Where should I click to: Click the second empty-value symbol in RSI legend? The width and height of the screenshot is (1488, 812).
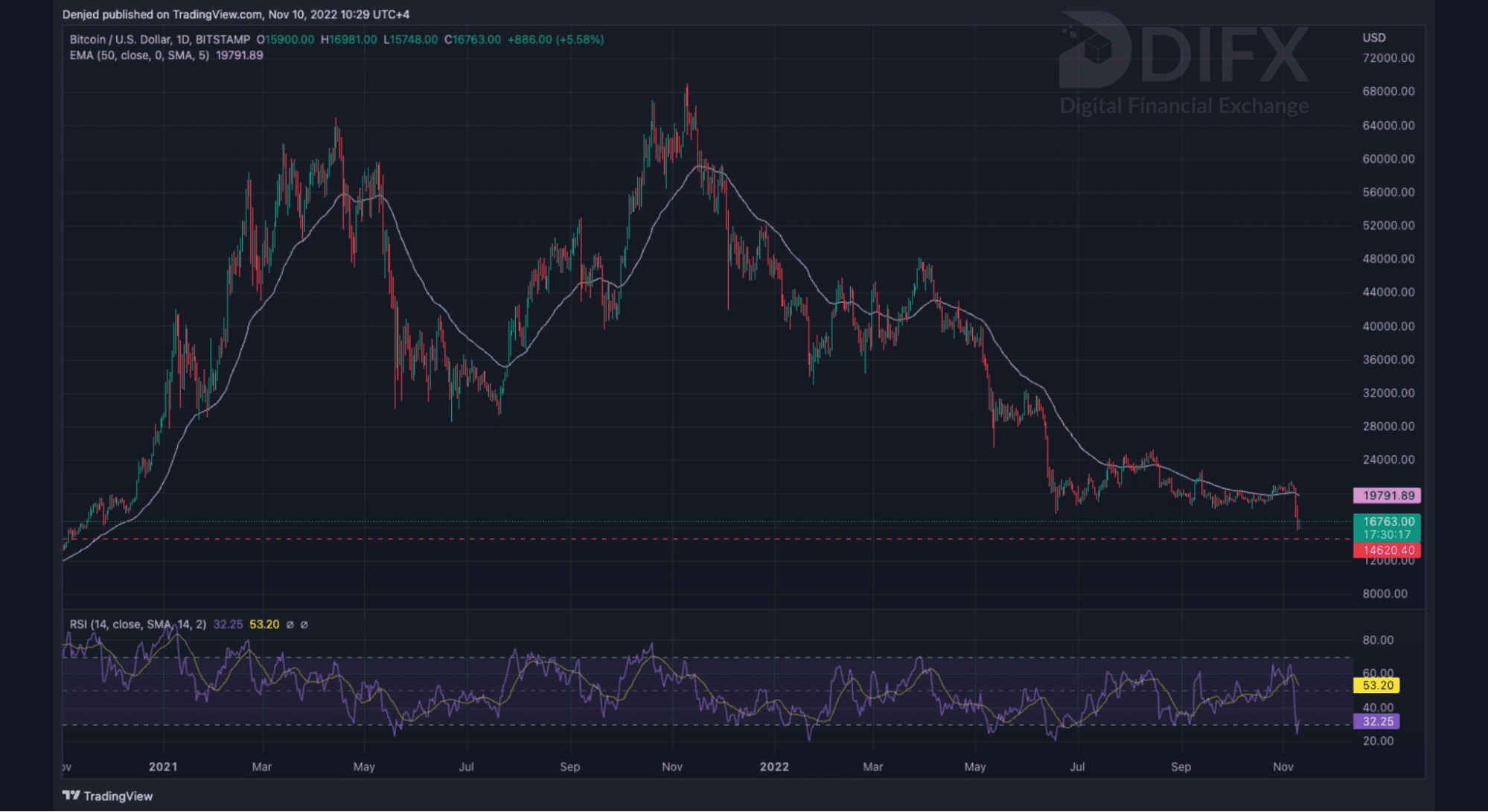point(304,624)
